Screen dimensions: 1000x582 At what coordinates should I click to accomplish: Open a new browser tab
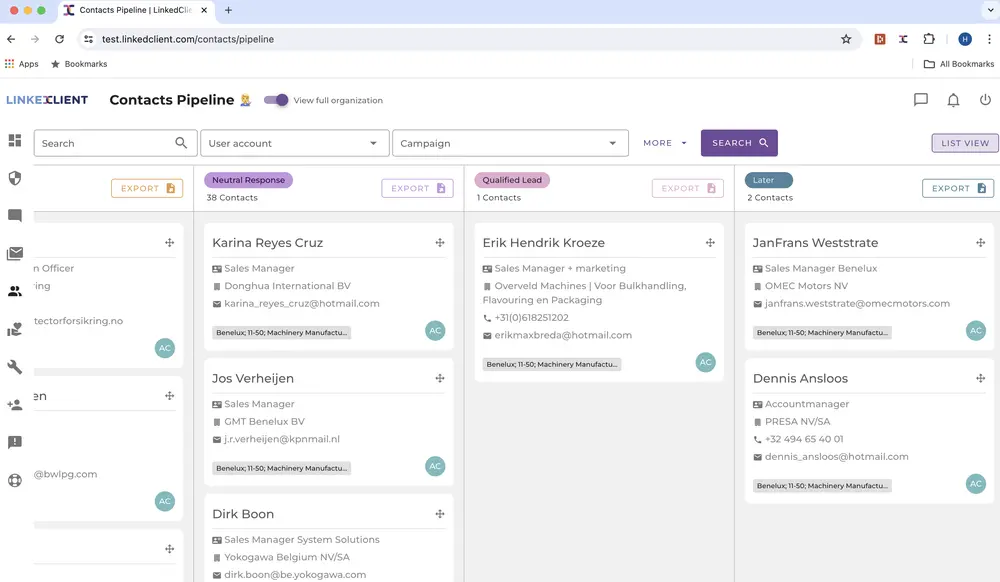pos(228,10)
